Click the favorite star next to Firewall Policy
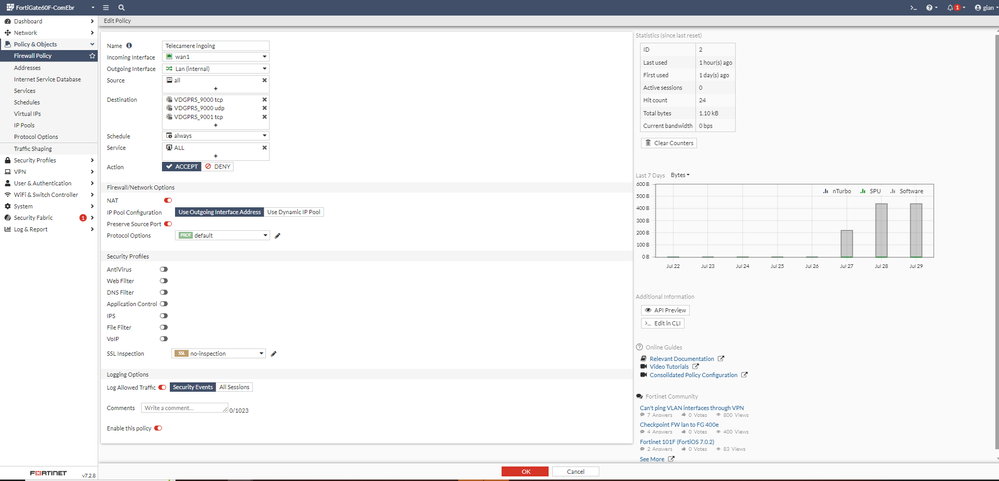 coord(92,56)
